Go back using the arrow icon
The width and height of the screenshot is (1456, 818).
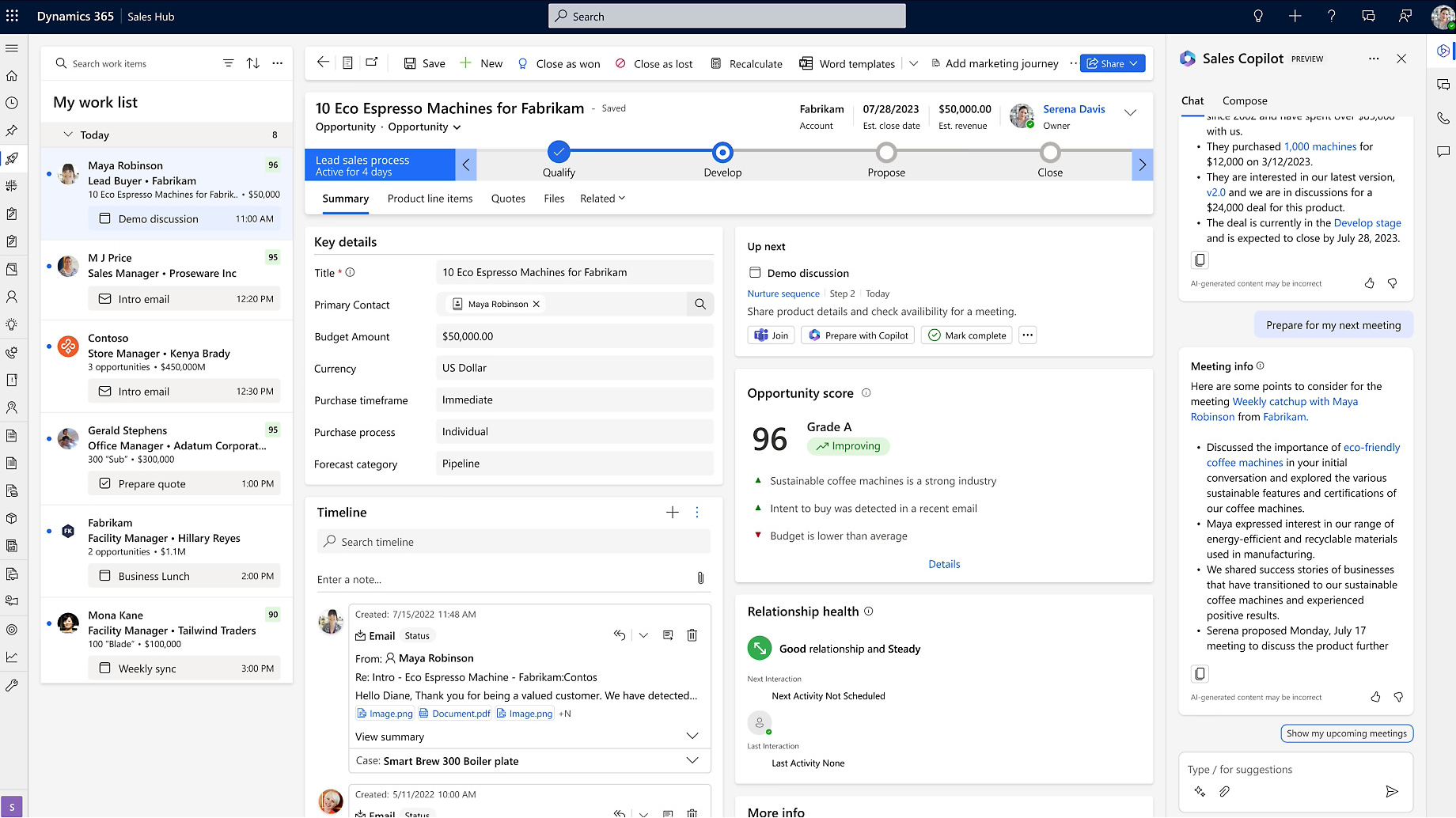(x=323, y=62)
